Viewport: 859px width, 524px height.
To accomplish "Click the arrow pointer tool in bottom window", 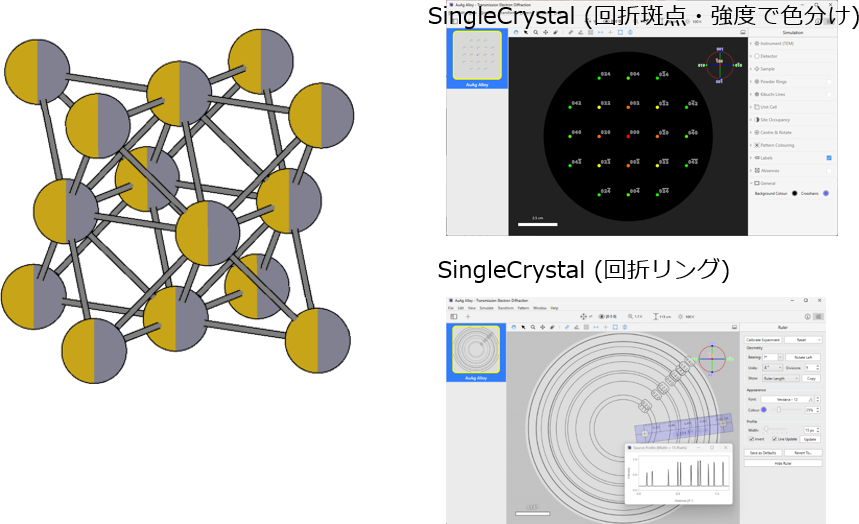I will [525, 327].
